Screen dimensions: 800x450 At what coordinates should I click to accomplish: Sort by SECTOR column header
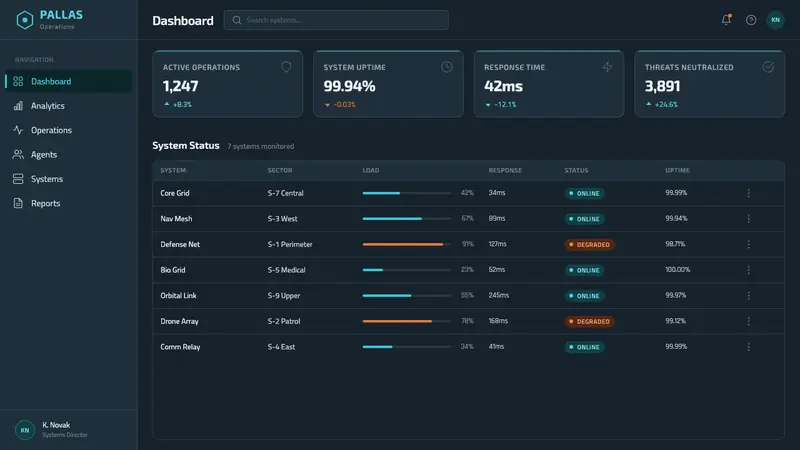(280, 170)
